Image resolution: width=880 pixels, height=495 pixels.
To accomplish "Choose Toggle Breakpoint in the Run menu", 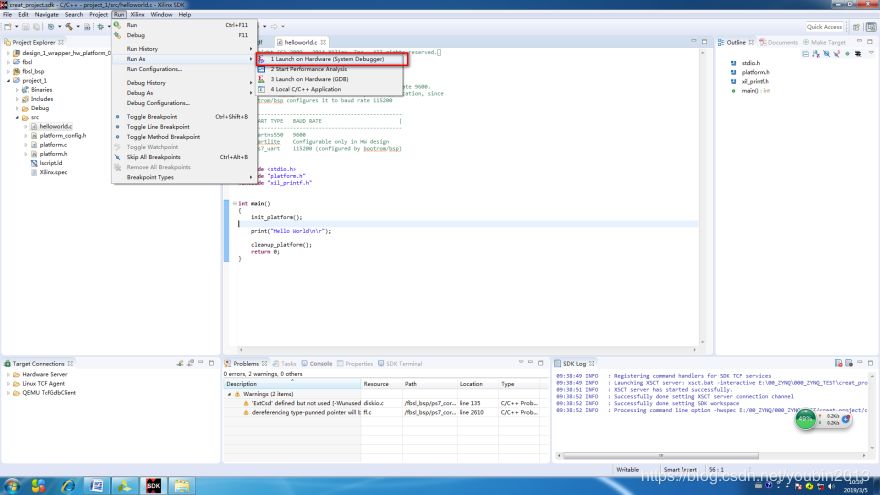I will 152,117.
